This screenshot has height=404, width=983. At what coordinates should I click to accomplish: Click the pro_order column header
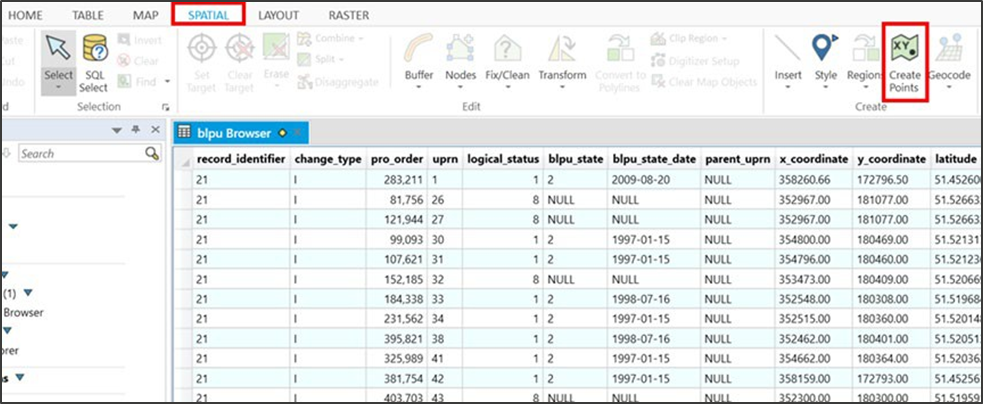396,159
